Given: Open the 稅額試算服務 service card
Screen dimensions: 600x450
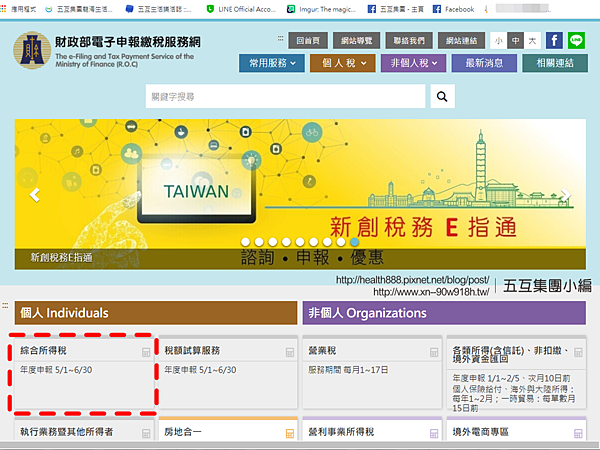Looking at the screenshot, I should tap(228, 373).
